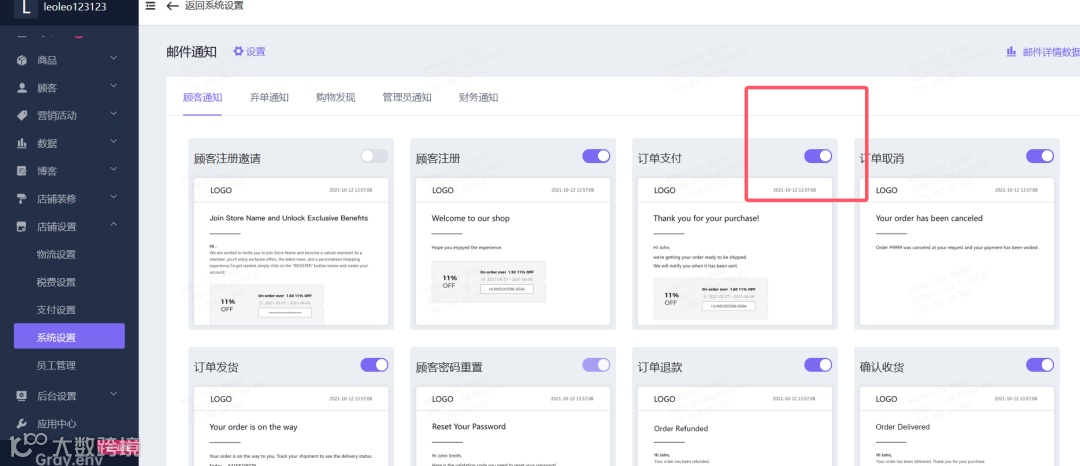1080x466 pixels.
Task: Click the 顾客 person icon
Action: pyautogui.click(x=22, y=88)
